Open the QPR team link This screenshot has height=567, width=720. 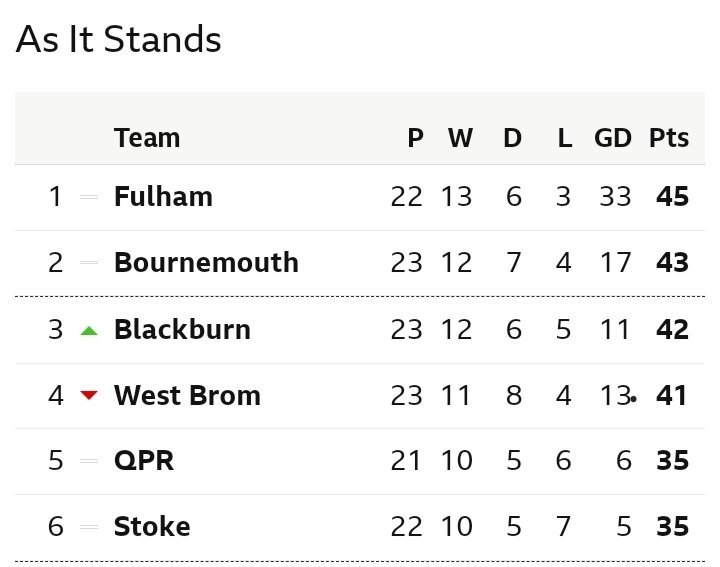pyautogui.click(x=144, y=460)
